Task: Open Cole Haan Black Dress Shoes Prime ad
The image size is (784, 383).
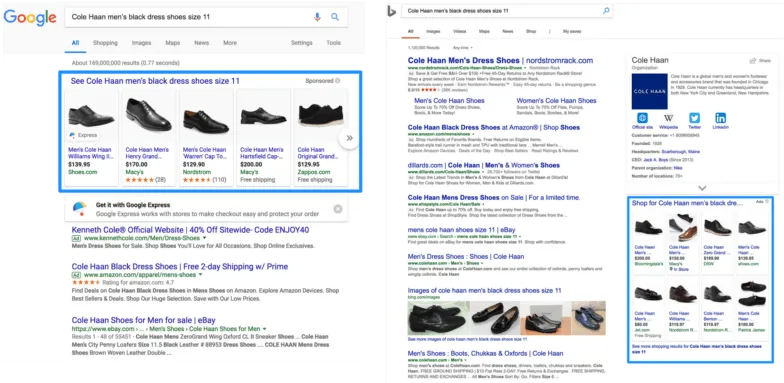Action: point(180,266)
